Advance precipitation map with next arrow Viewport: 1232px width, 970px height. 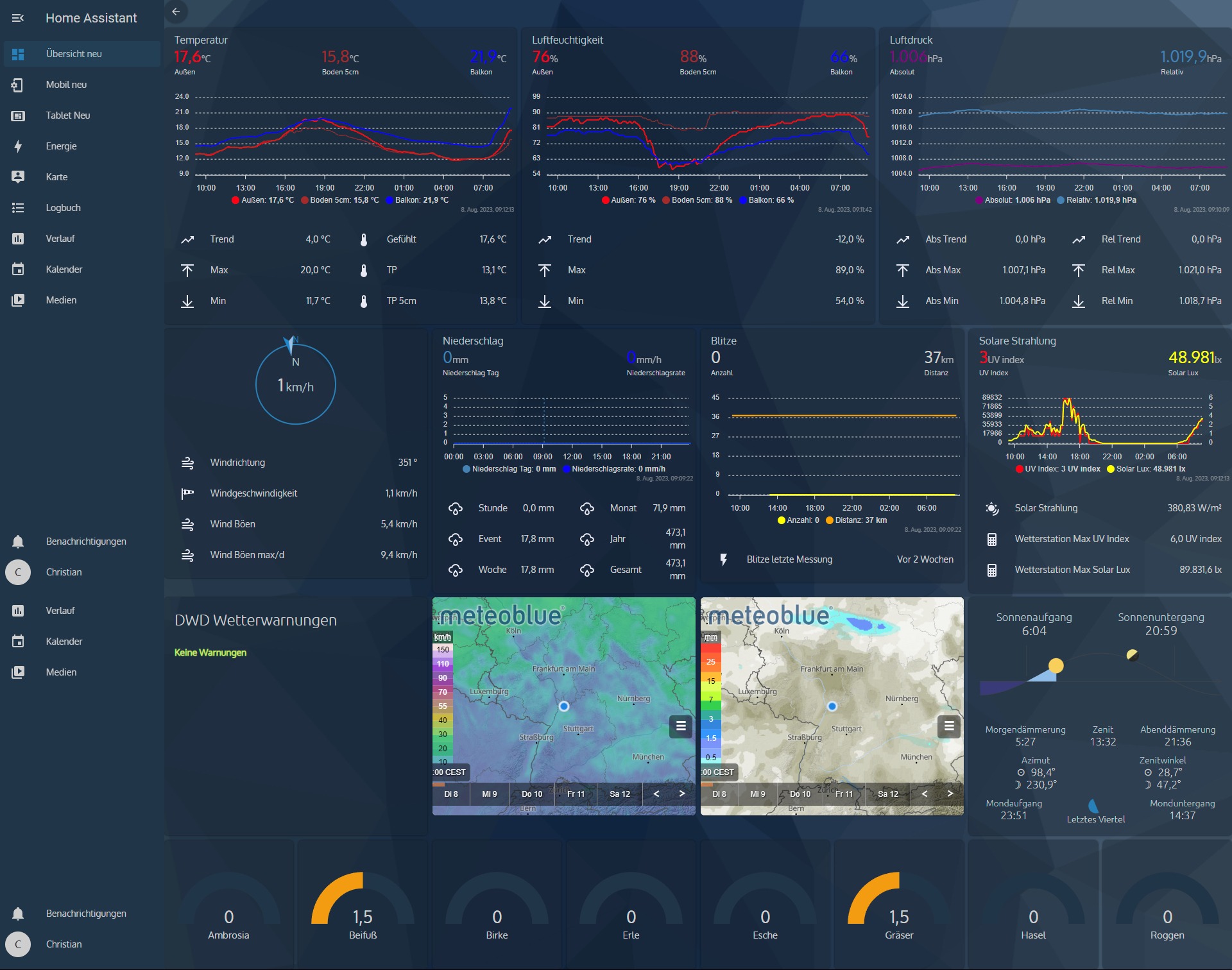coord(950,794)
